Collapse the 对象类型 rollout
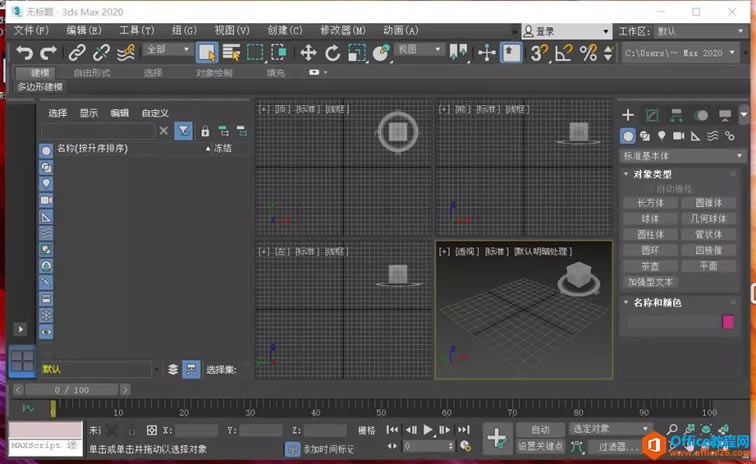This screenshot has height=464, width=756. pos(652,174)
